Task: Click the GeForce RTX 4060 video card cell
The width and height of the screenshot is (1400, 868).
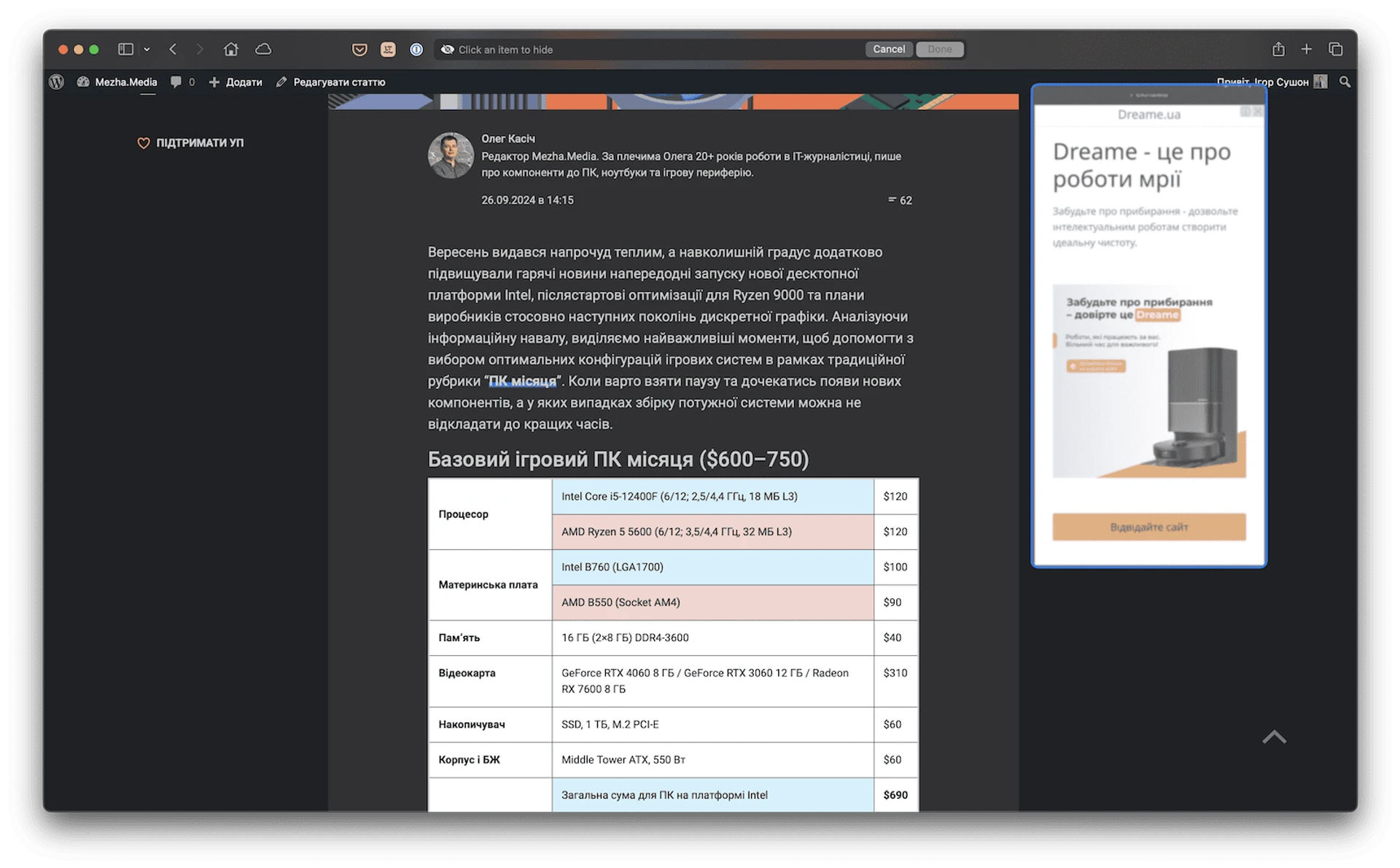Action: [x=712, y=681]
